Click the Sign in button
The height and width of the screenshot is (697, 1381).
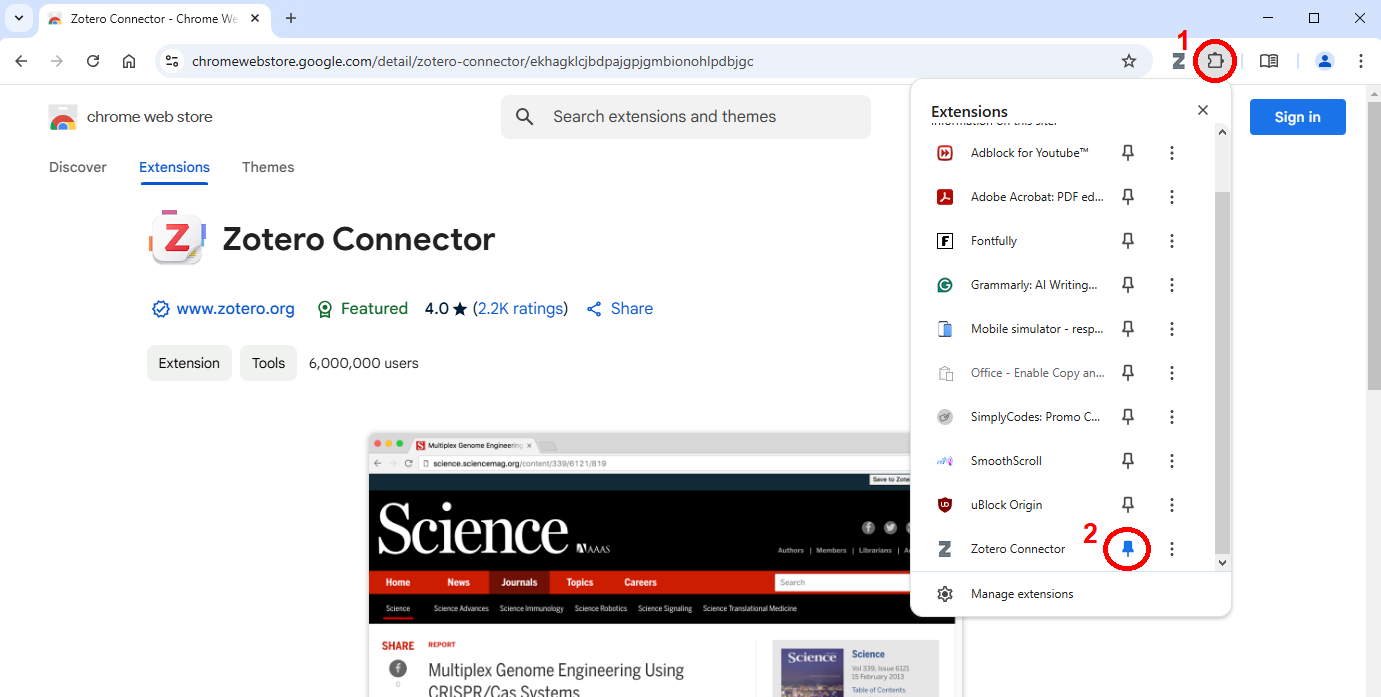(1297, 117)
